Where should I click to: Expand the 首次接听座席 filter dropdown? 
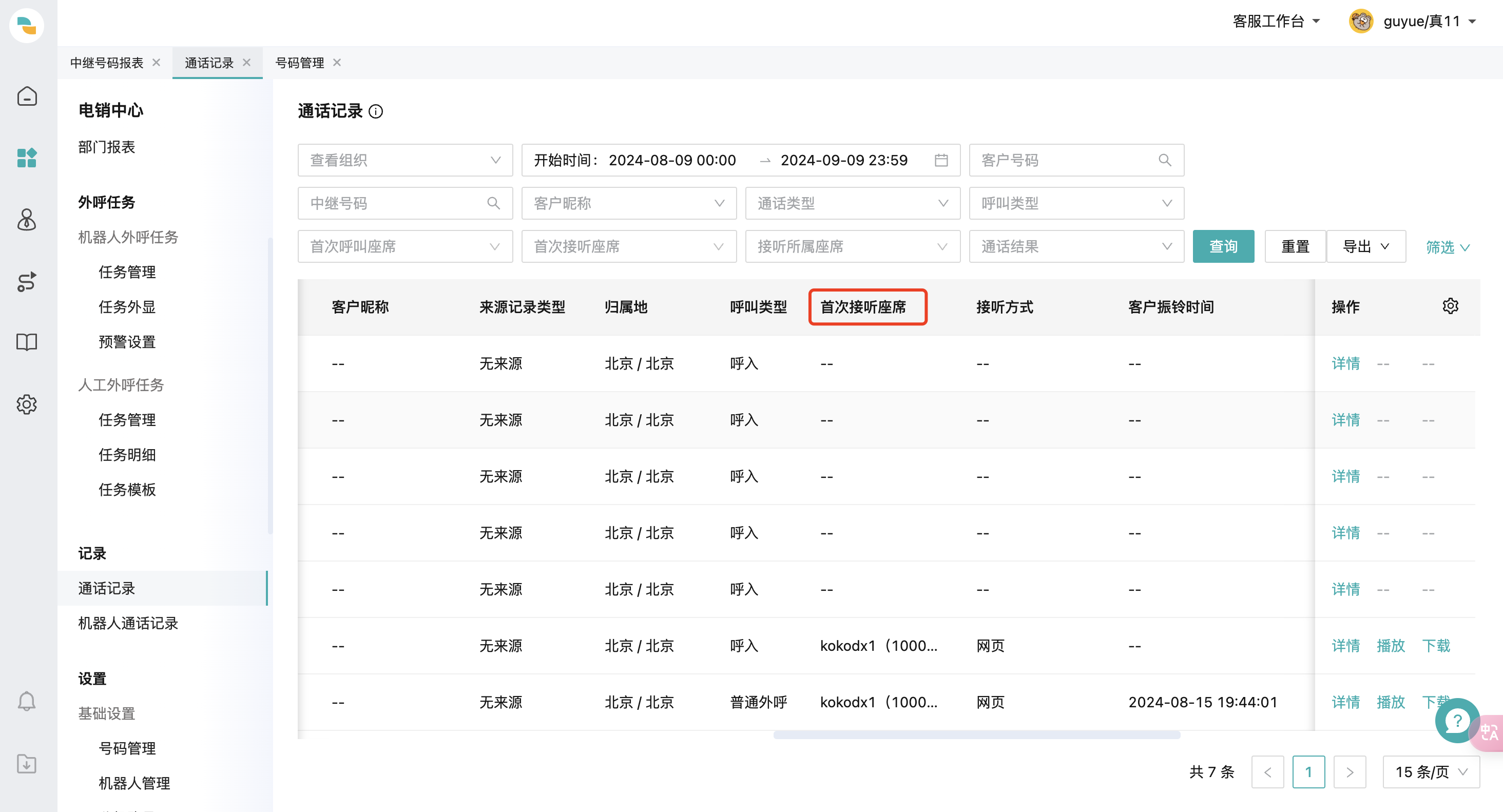coord(629,247)
